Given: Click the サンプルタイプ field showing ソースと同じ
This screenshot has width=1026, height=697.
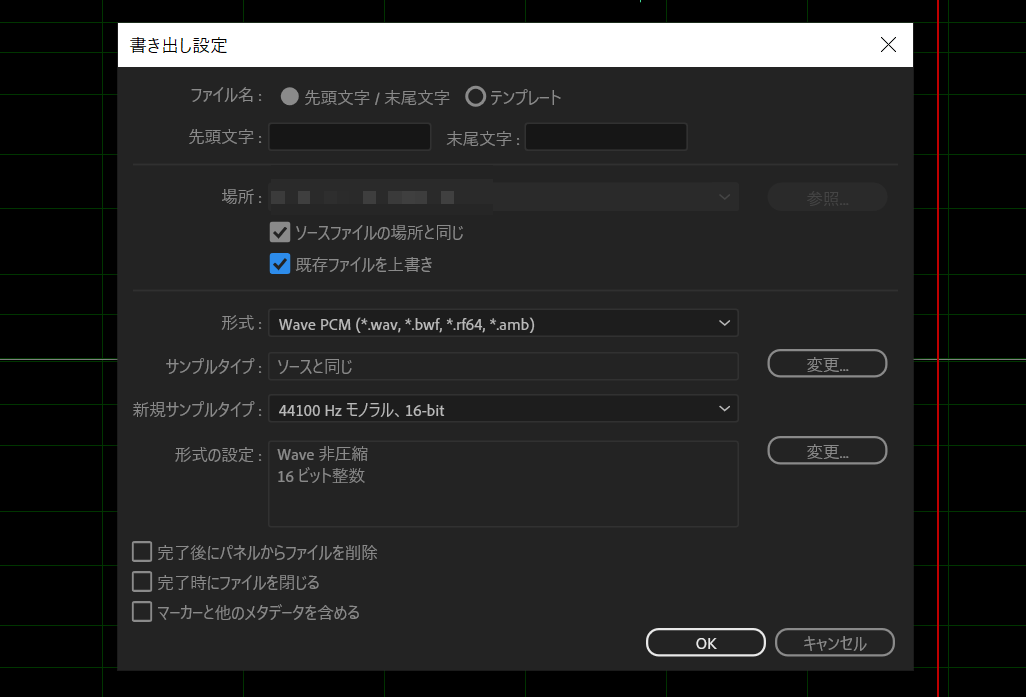Looking at the screenshot, I should (503, 367).
